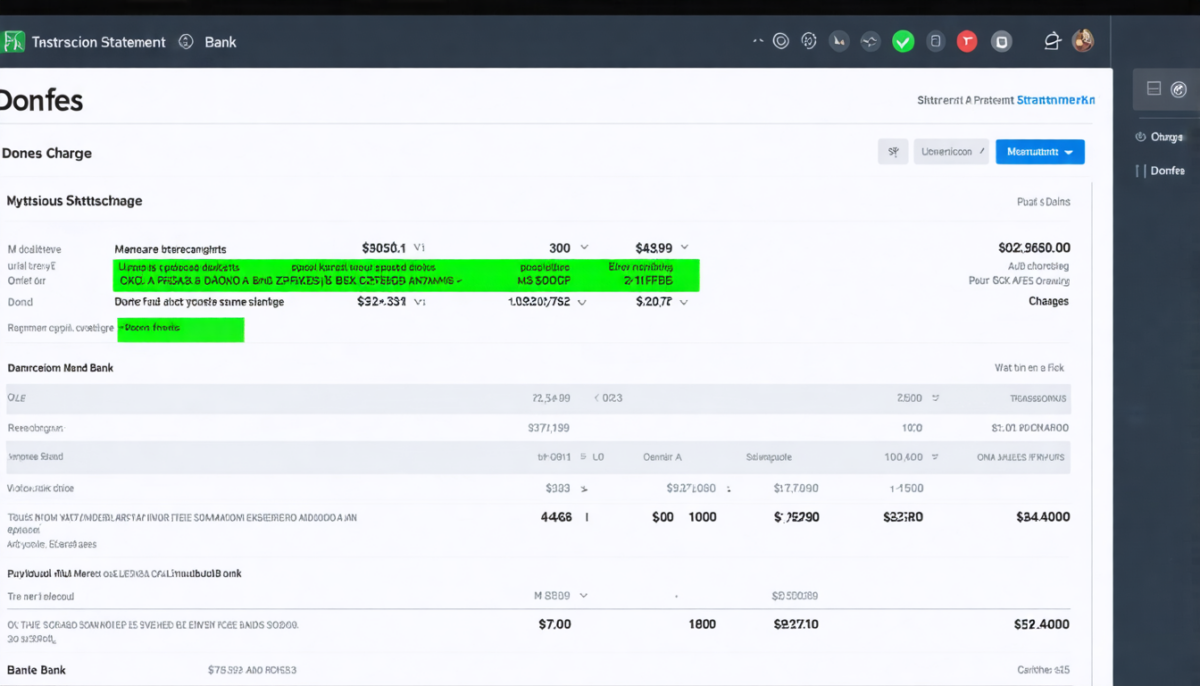The image size is (1200, 686).
Task: Open the blue Stattnmerkn link
Action: click(1055, 100)
